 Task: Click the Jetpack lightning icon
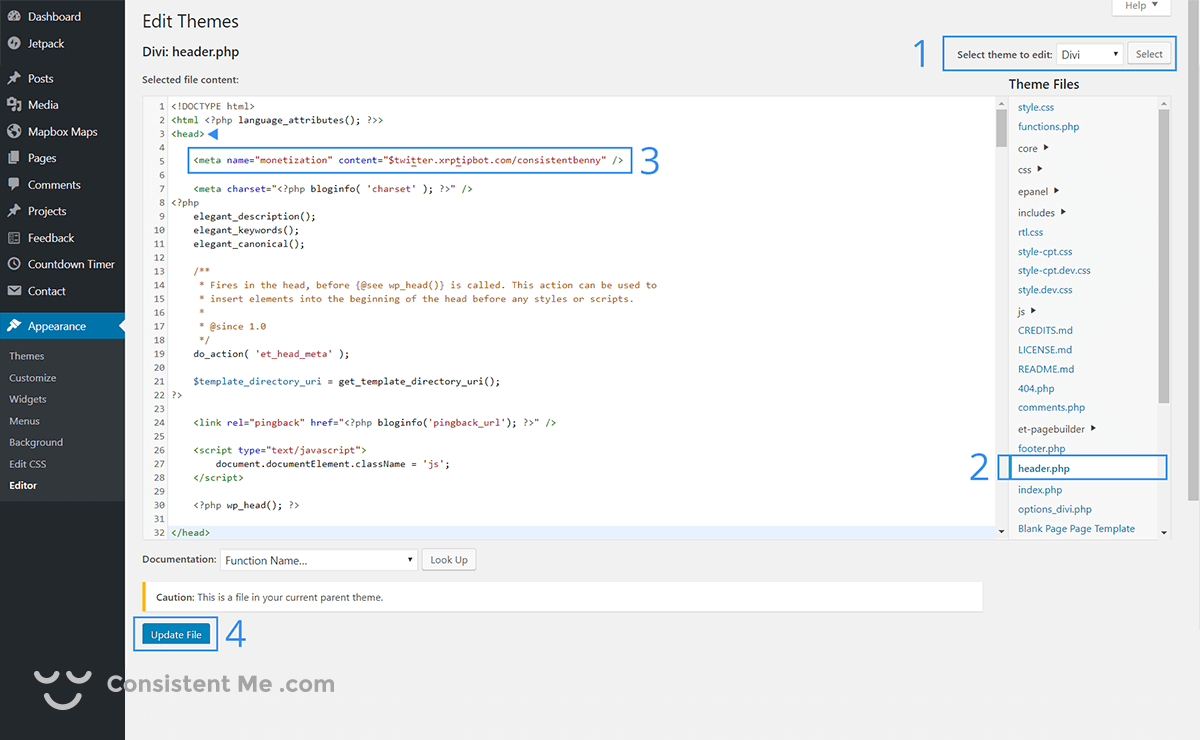point(14,43)
